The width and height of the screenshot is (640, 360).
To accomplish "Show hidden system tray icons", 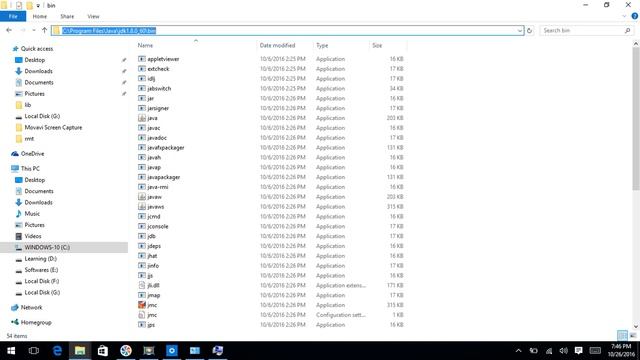I will [518, 351].
